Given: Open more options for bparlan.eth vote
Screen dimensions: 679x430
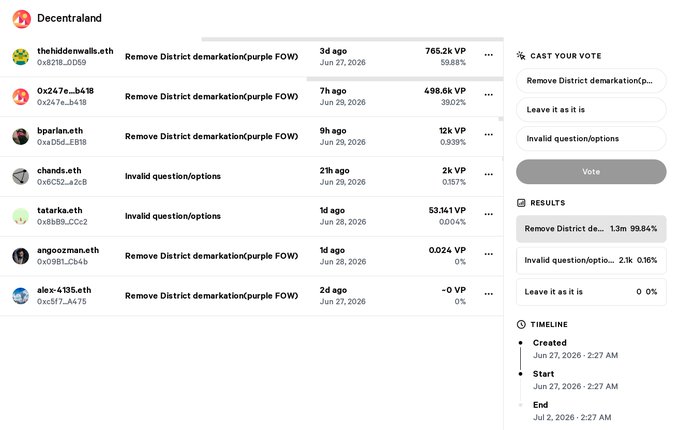Looking at the screenshot, I should (x=488, y=135).
